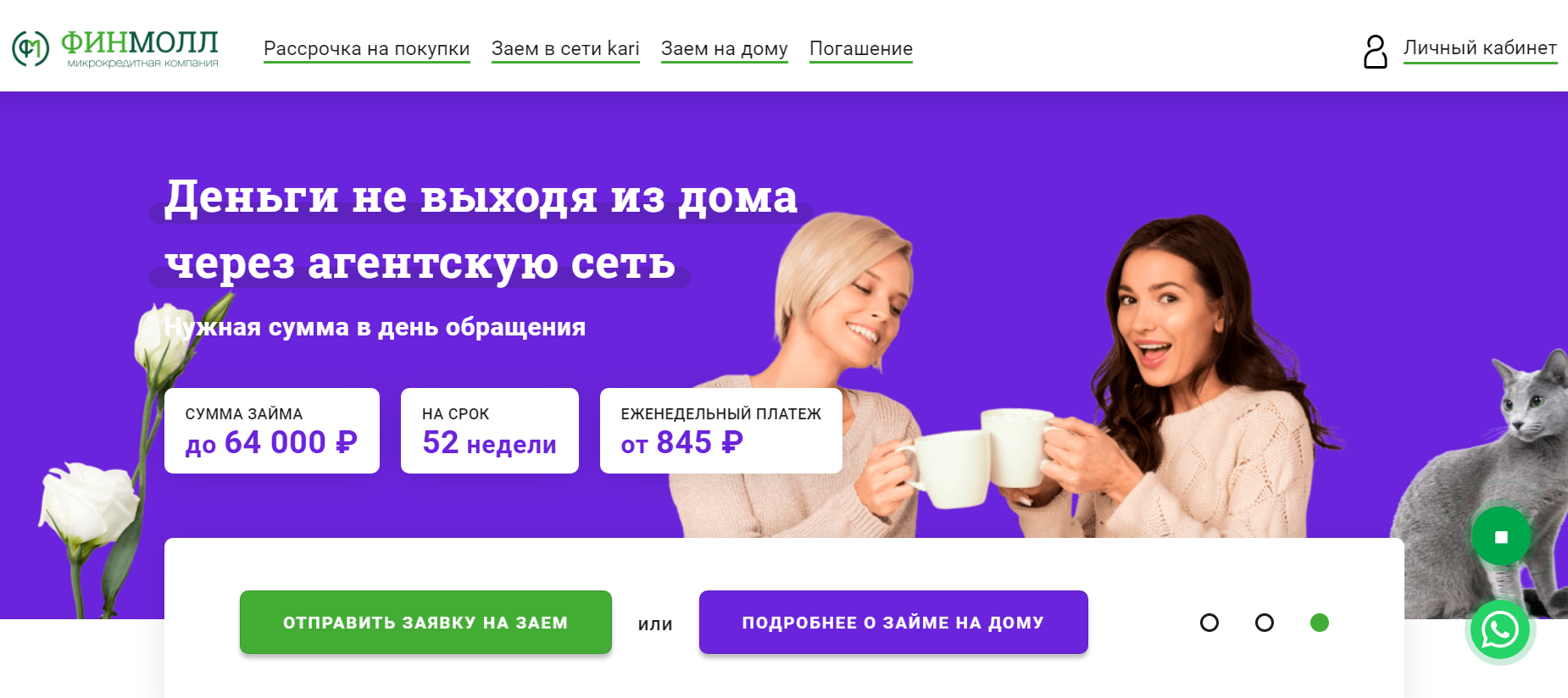Click the Финмолл logo icon

click(x=31, y=48)
